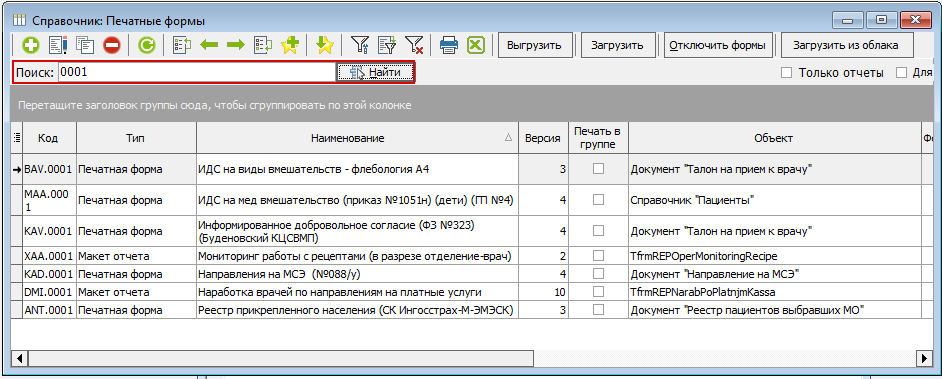Toggle Печать в группе for DMI.0001 row
Image resolution: width=942 pixels, height=379 pixels.
coord(598,292)
